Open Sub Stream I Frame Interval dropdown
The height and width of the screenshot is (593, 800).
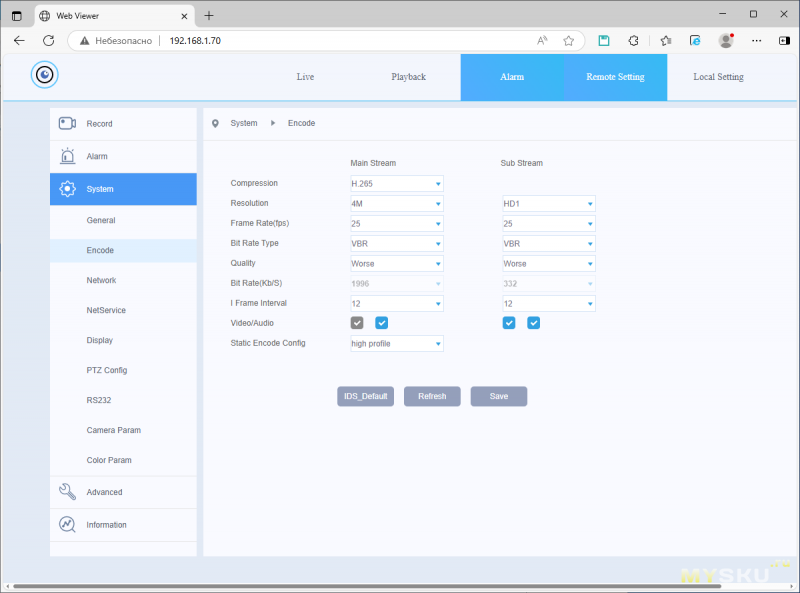pyautogui.click(x=548, y=304)
